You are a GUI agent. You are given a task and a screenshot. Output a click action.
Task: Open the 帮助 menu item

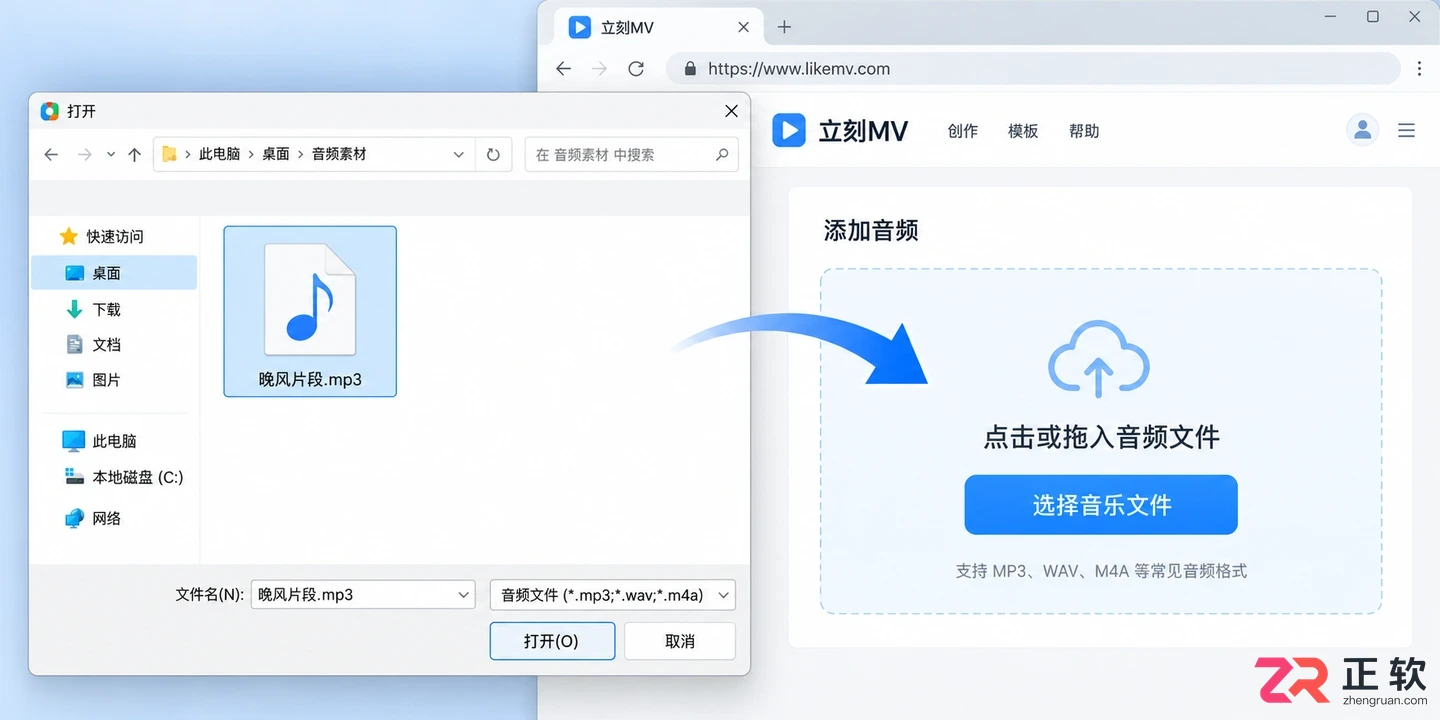click(1084, 131)
